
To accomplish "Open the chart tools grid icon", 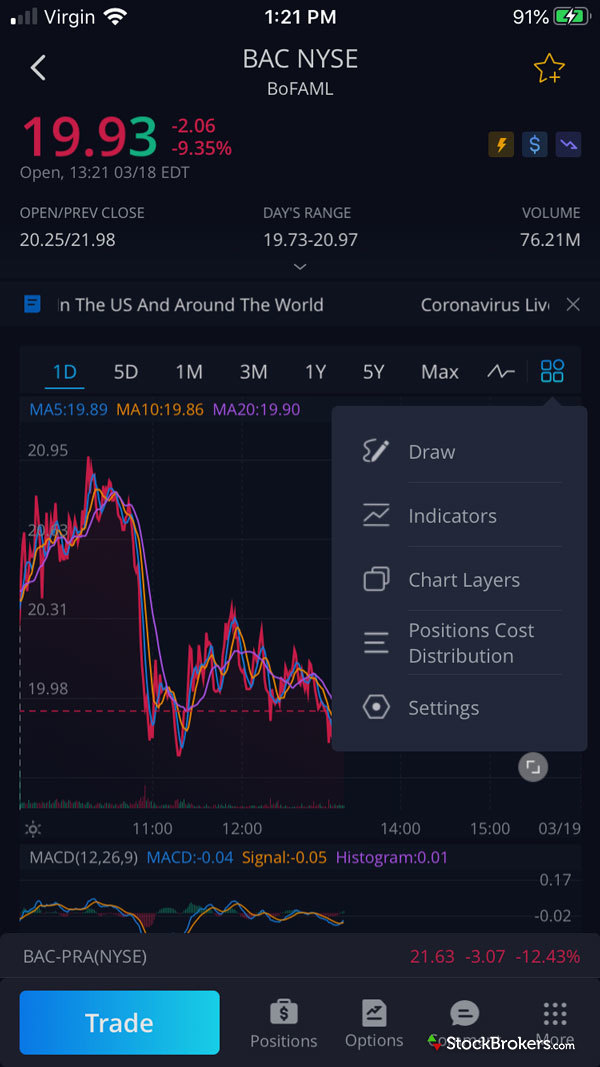I will [552, 371].
